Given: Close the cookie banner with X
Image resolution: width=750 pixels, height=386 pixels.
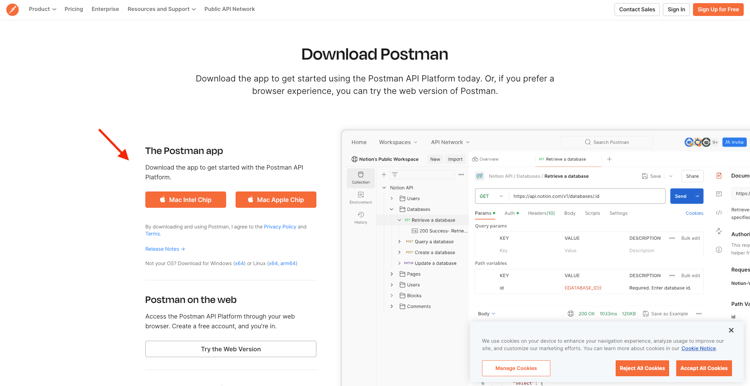Looking at the screenshot, I should 731,331.
